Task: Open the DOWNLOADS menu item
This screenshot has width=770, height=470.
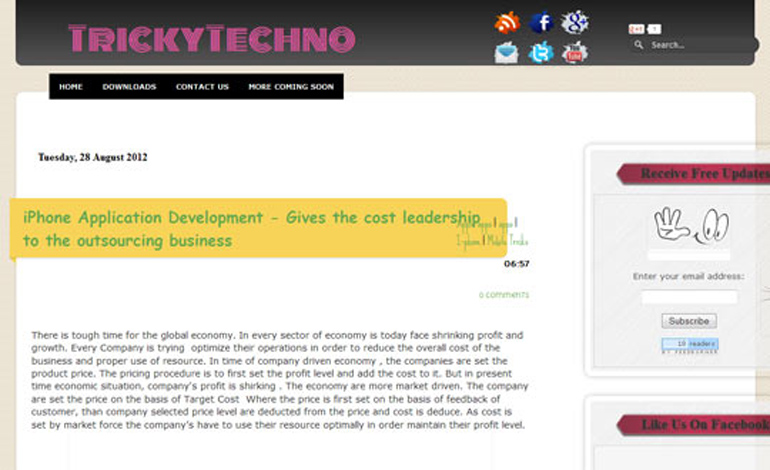Action: click(129, 86)
